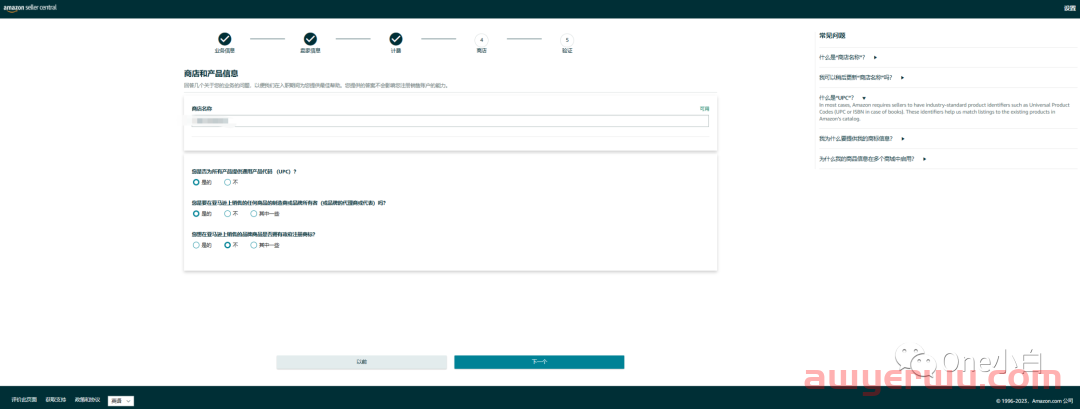1080x409 pixels.
Task: Select '不' for the UPC question
Action: (x=228, y=182)
